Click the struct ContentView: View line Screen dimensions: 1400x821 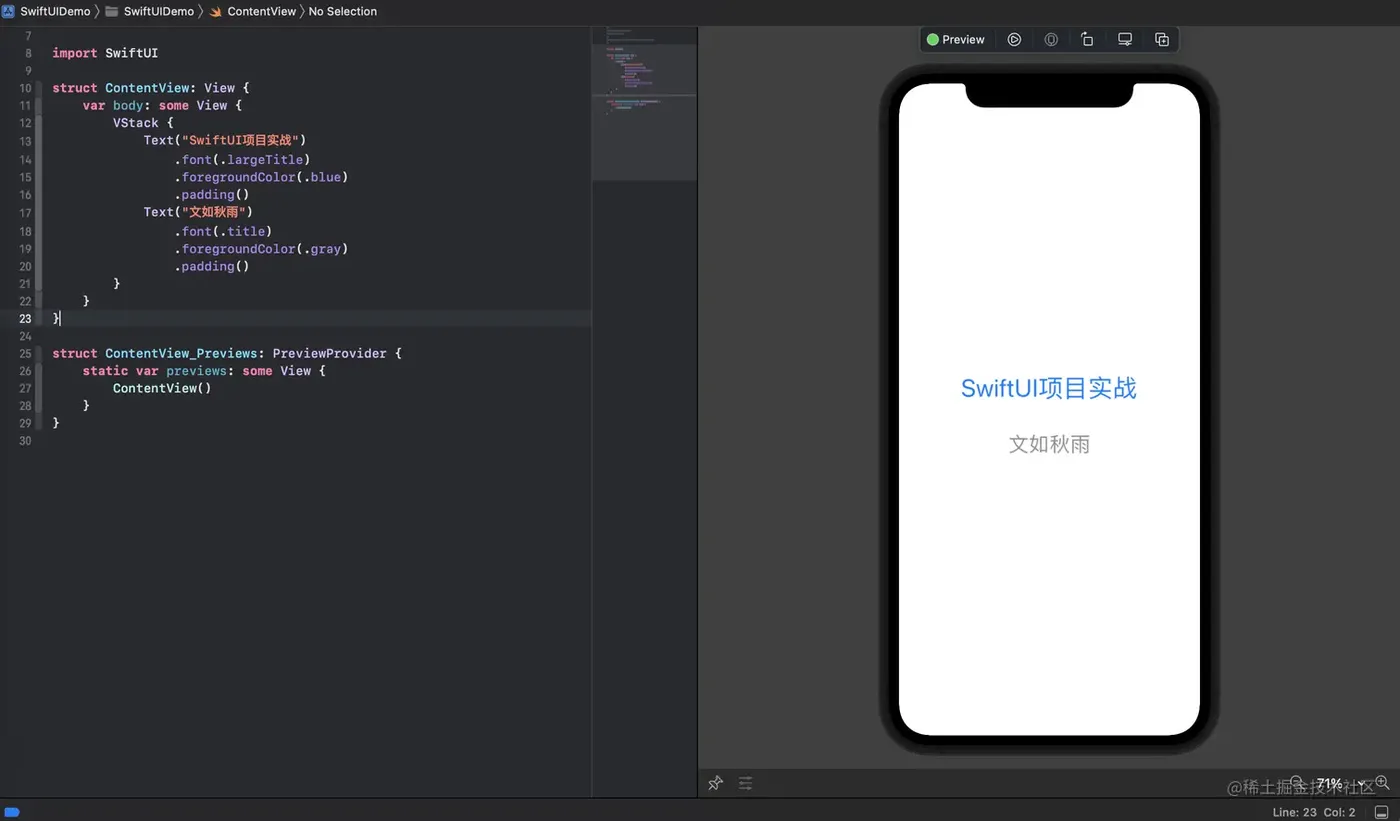click(x=150, y=88)
